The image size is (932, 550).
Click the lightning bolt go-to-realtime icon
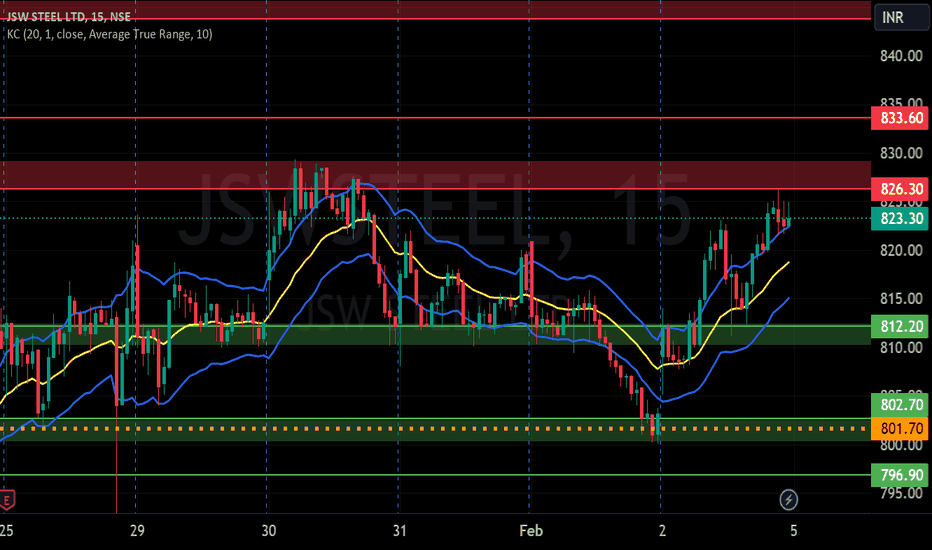pos(789,499)
